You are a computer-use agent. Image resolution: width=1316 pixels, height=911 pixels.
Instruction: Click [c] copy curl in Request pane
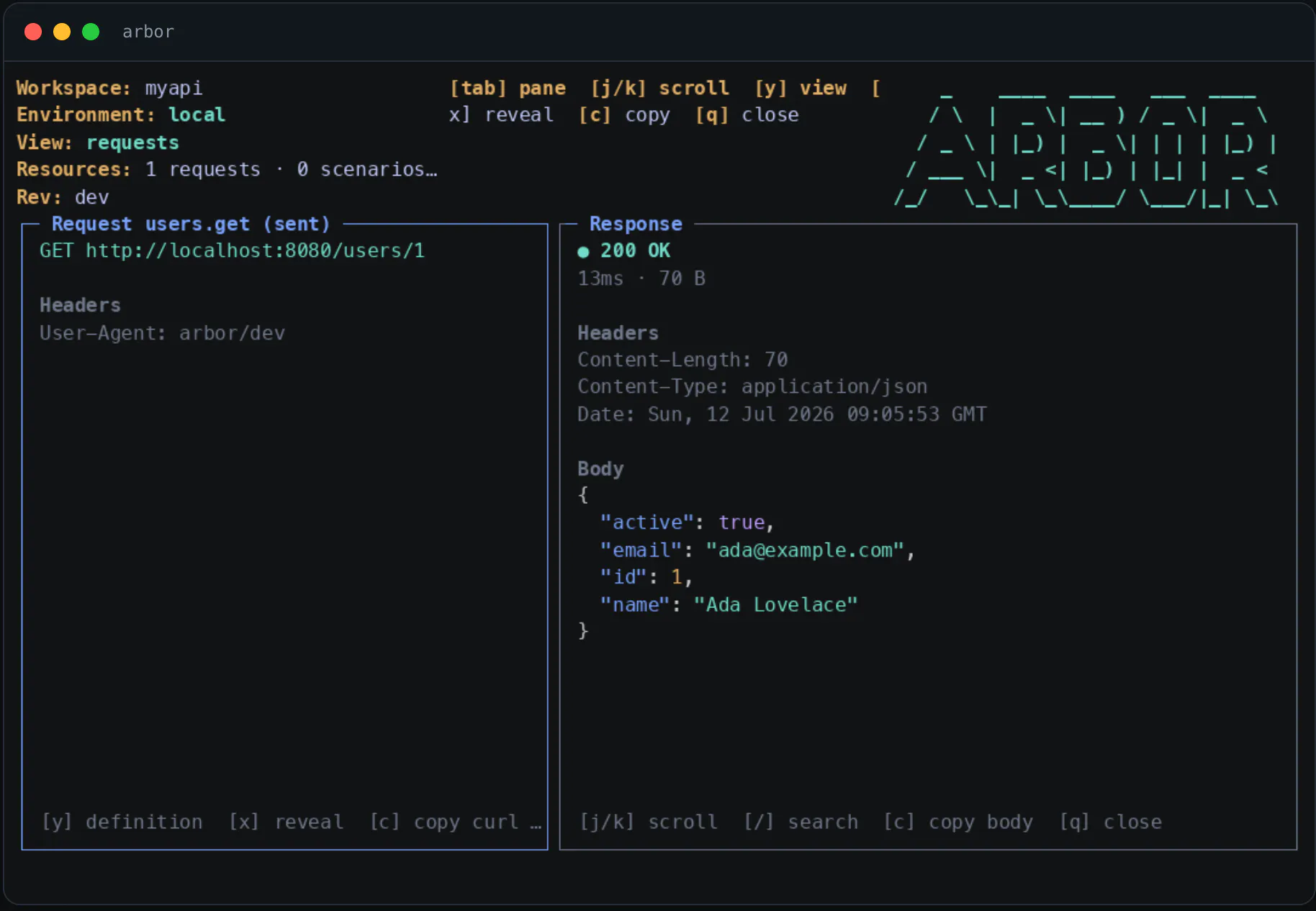(444, 822)
